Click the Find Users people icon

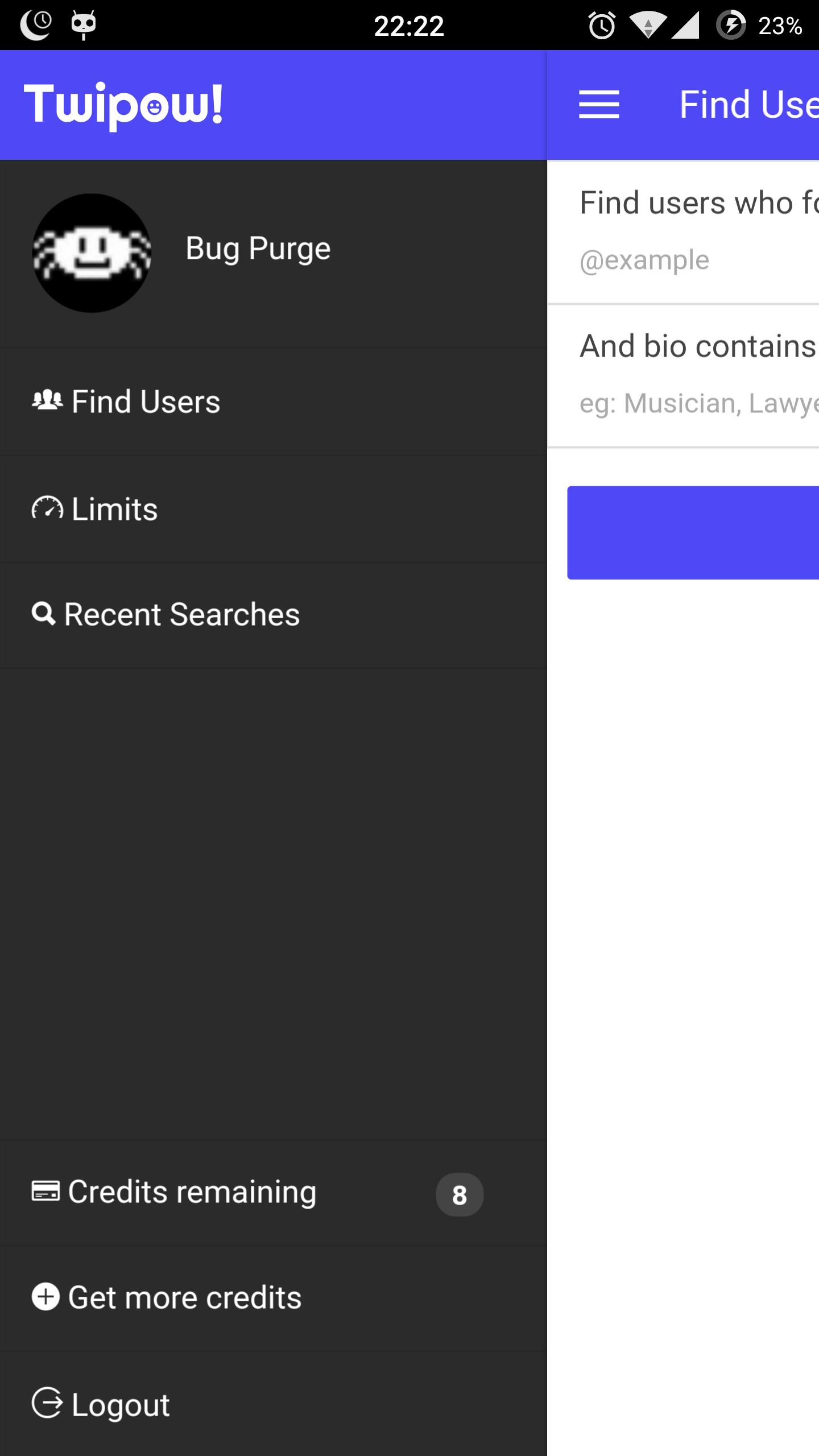click(47, 401)
